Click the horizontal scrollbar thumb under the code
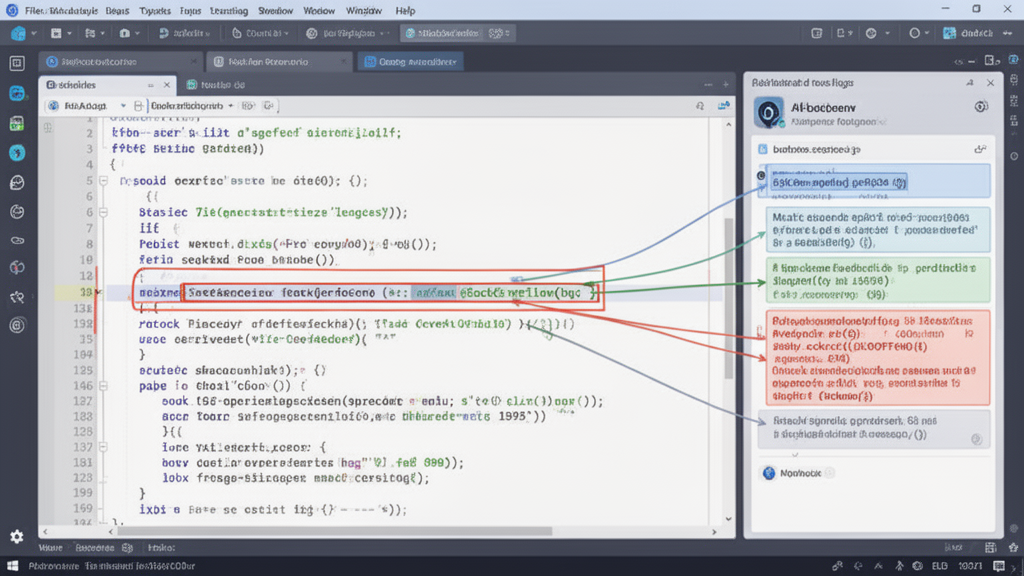The image size is (1024, 576). click(x=334, y=532)
